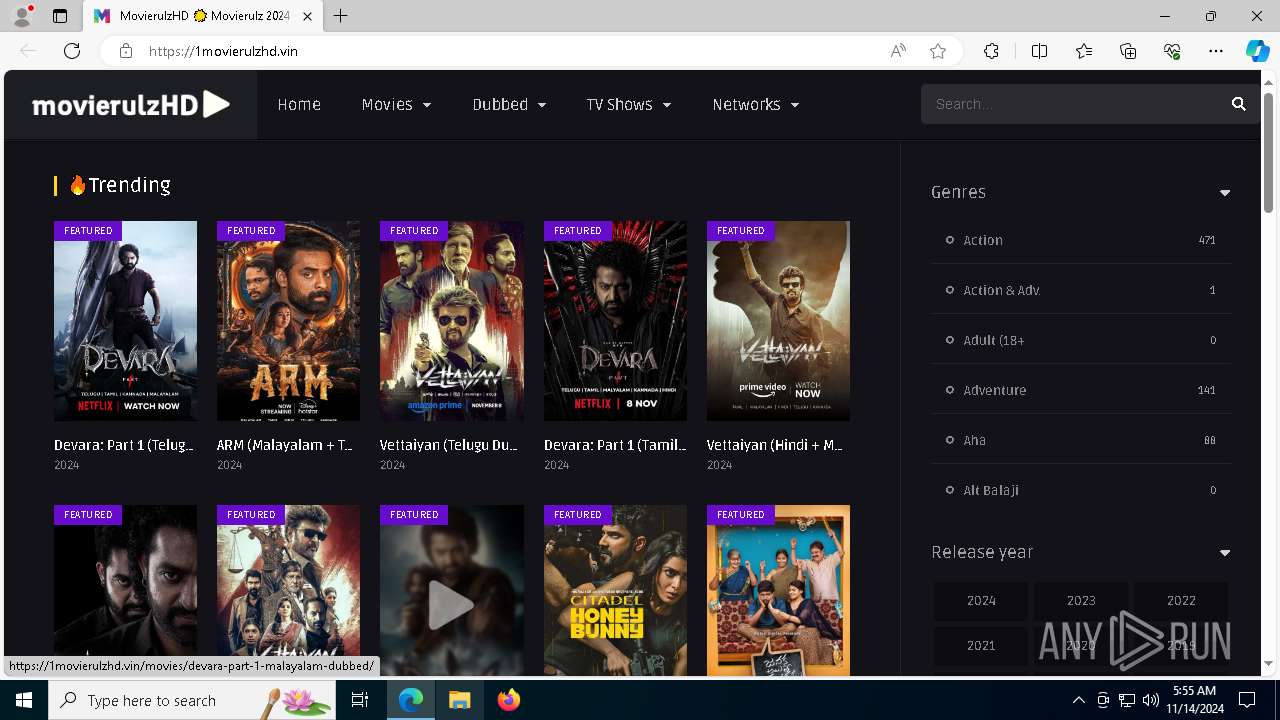Click the site search input field
Image resolution: width=1280 pixels, height=720 pixels.
tap(1075, 104)
